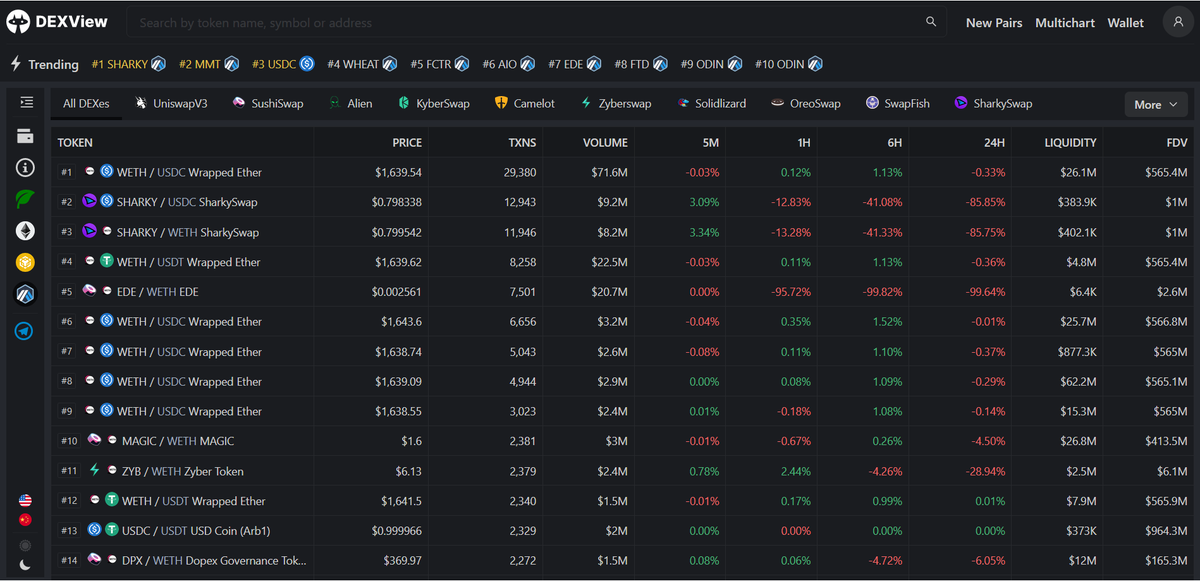This screenshot has height=581, width=1200.
Task: Click the Trending lightning bolt icon
Action: (15, 63)
